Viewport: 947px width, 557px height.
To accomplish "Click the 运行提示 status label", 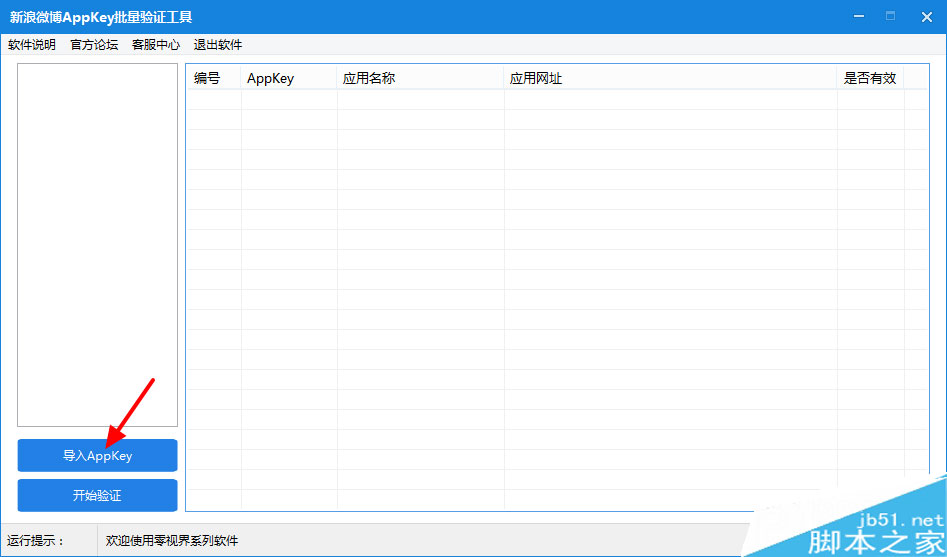I will (x=36, y=540).
